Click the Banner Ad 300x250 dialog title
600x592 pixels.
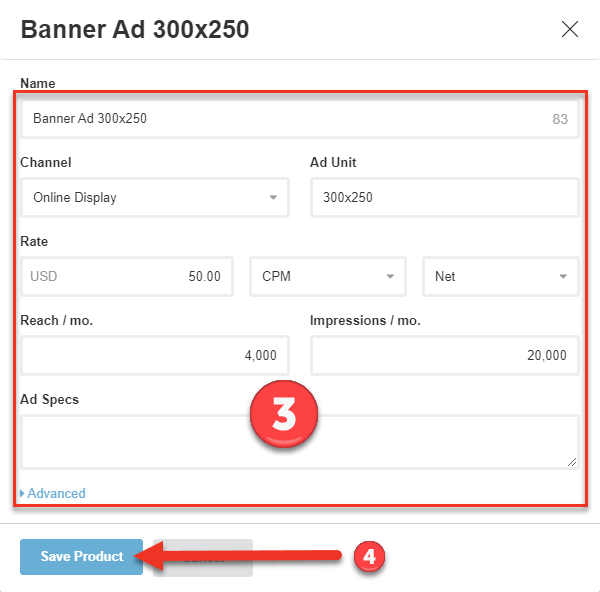135,29
